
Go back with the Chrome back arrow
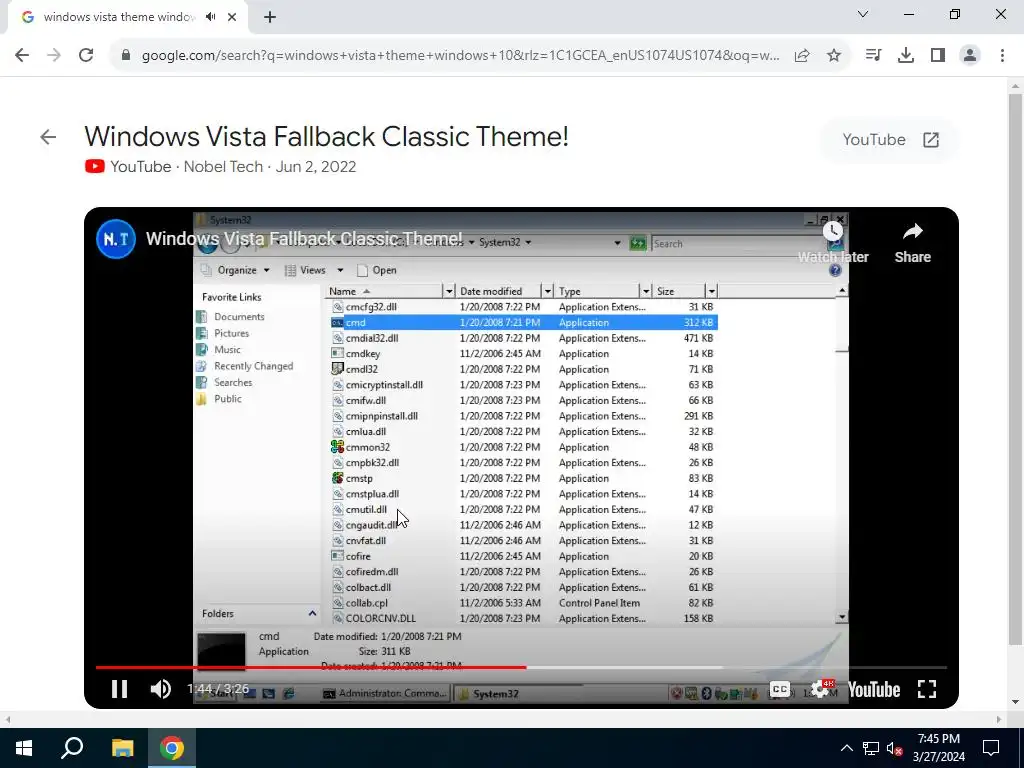point(22,56)
